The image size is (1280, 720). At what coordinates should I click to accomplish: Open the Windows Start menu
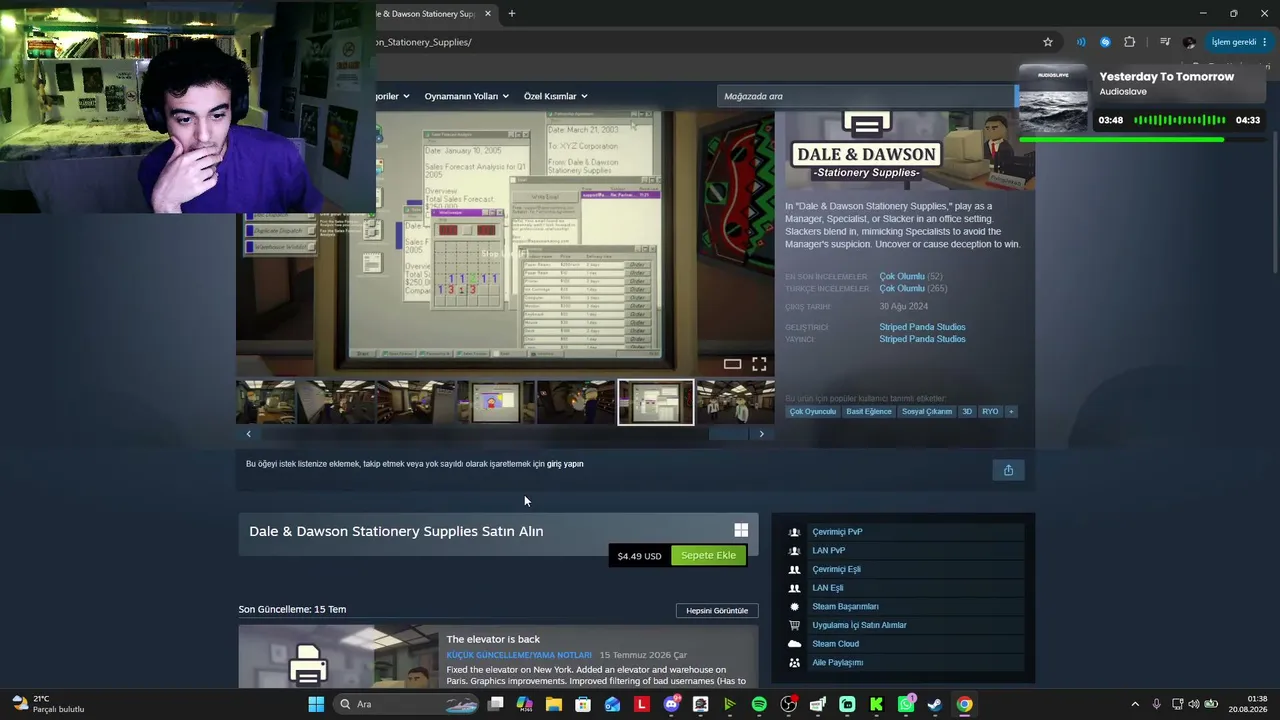coord(316,704)
